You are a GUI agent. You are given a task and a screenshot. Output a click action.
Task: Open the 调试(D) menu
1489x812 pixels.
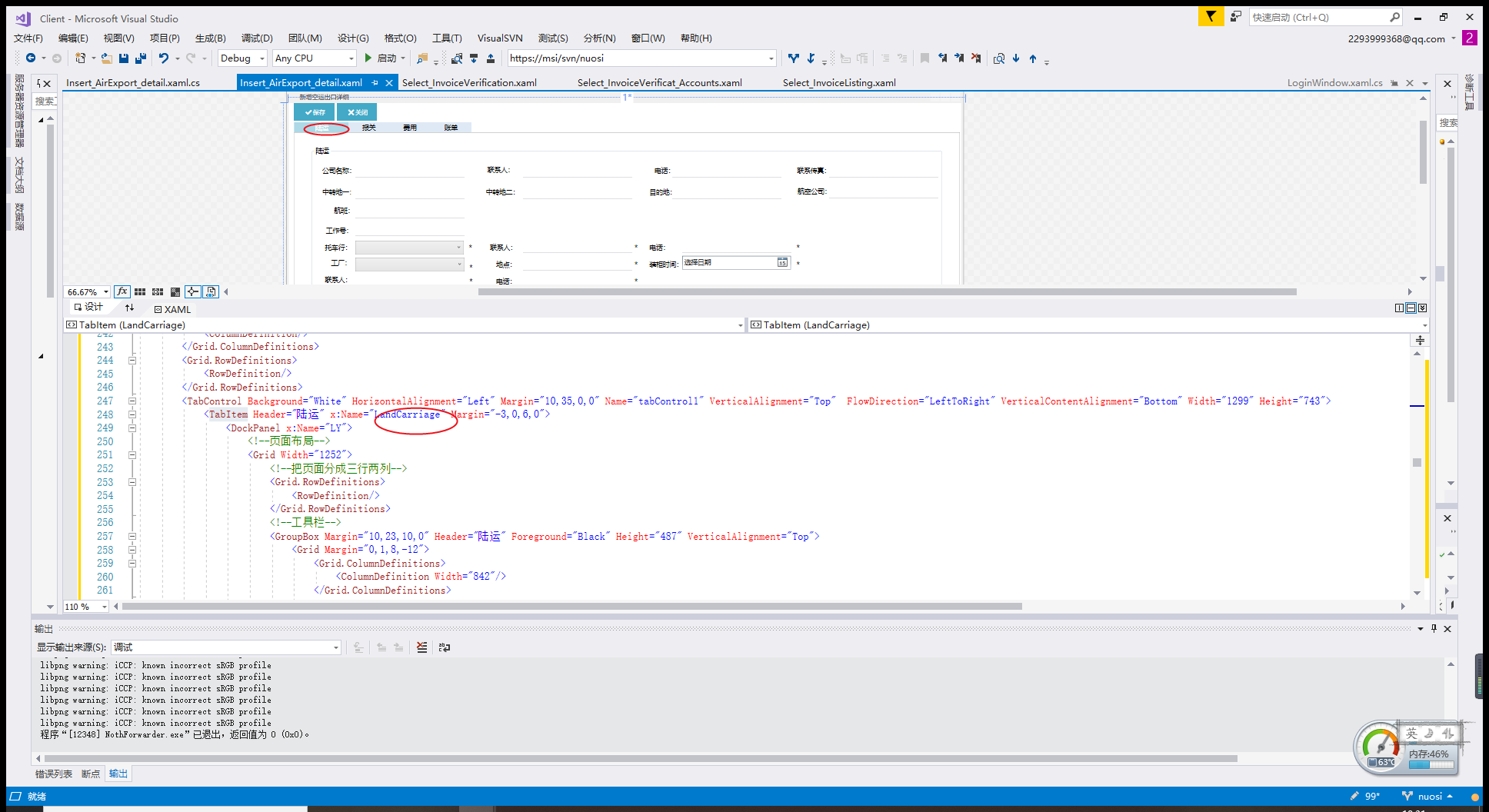257,38
